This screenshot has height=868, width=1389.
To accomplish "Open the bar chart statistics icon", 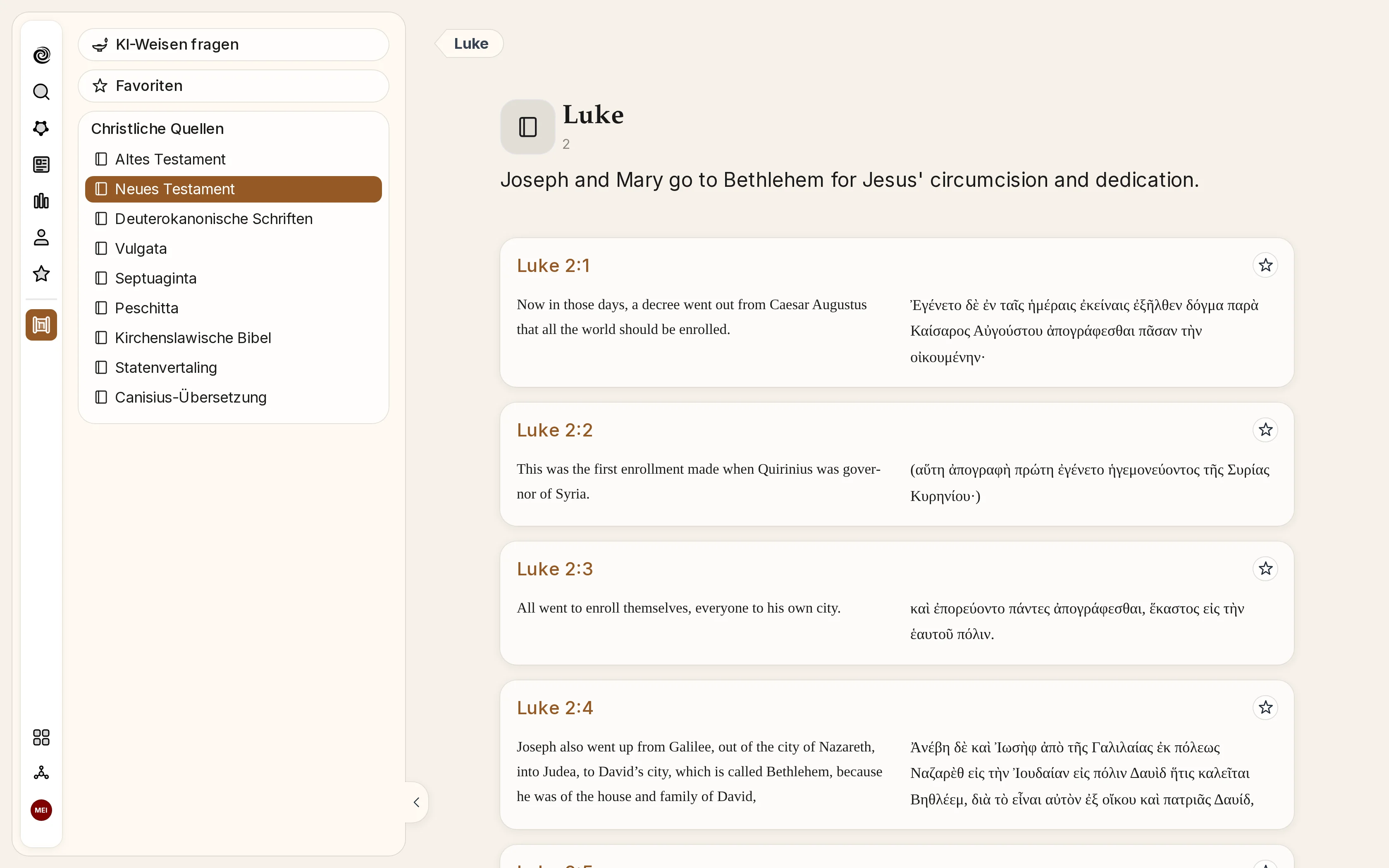I will tap(41, 201).
